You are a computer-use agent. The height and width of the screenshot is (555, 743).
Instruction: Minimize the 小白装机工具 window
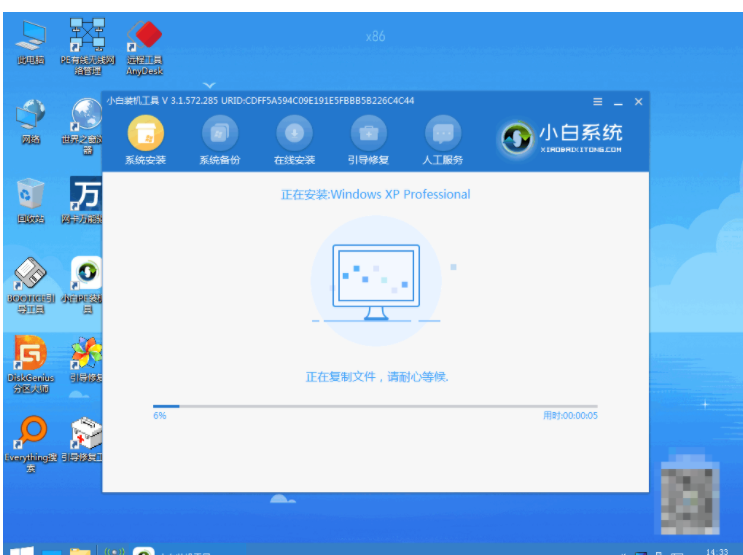618,102
